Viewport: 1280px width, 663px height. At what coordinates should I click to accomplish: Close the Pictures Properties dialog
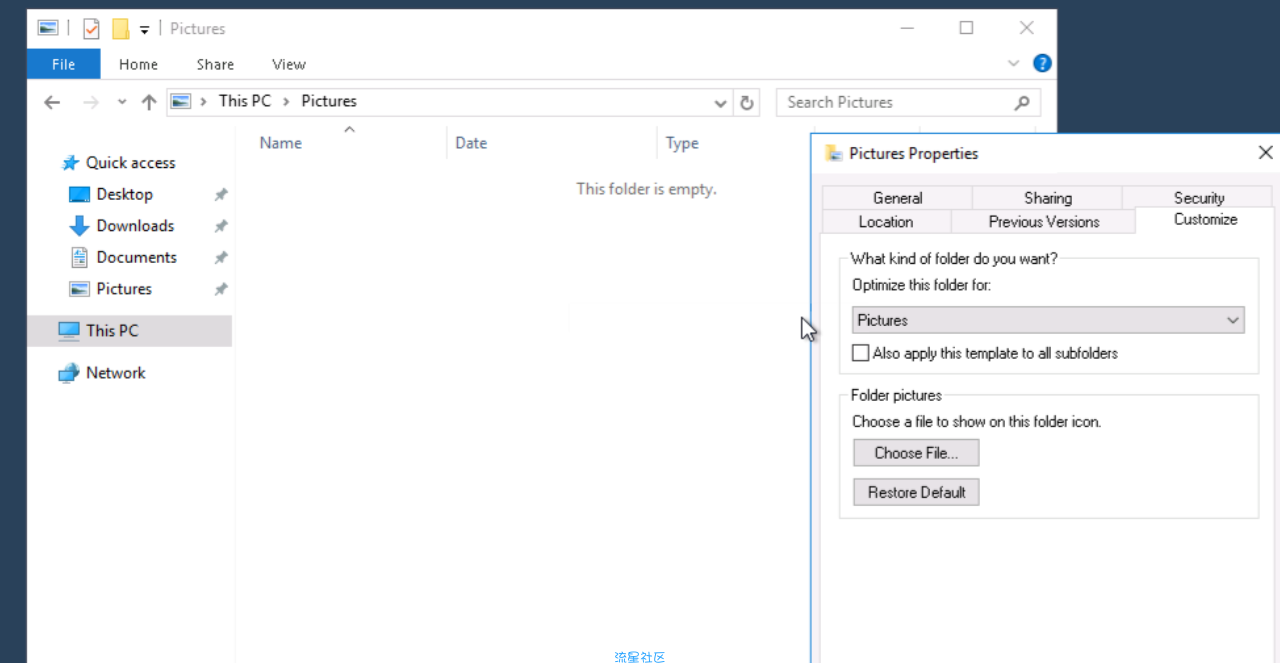click(1265, 153)
